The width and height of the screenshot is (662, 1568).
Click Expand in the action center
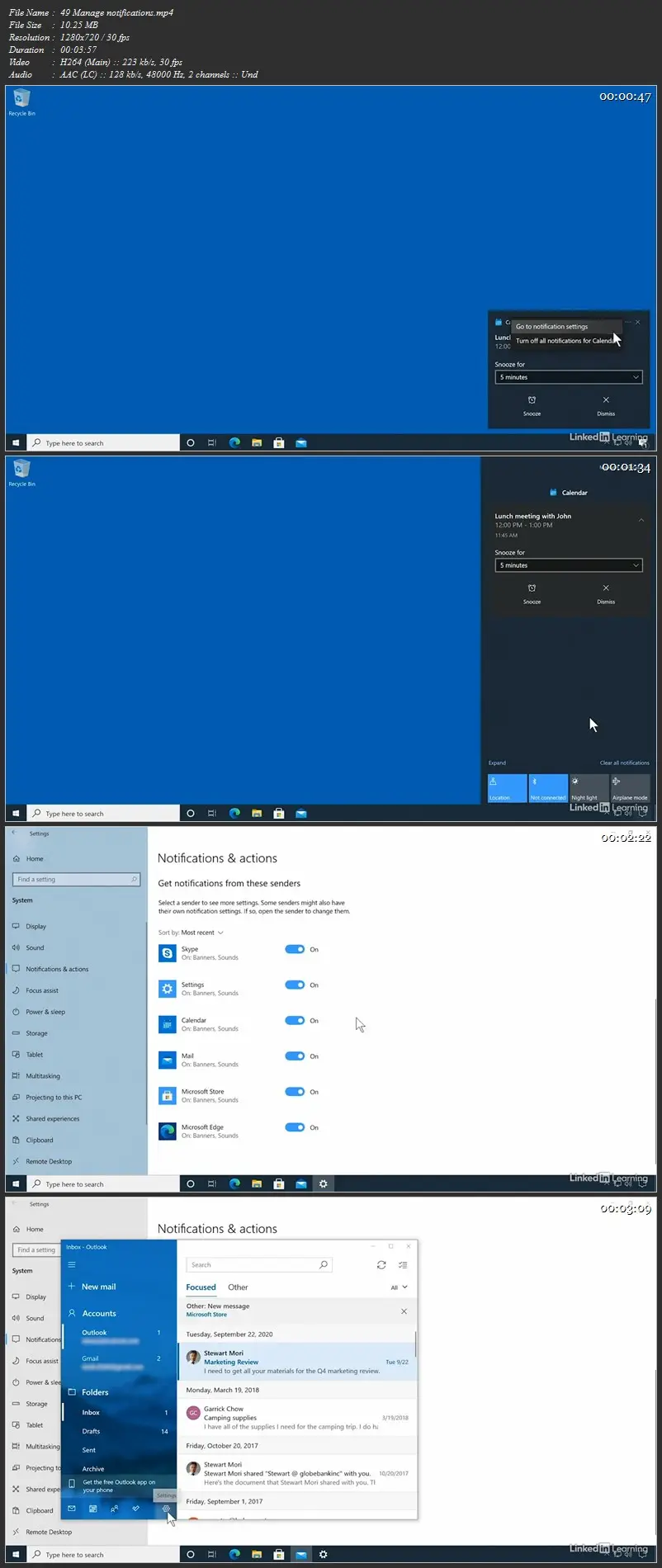[497, 763]
